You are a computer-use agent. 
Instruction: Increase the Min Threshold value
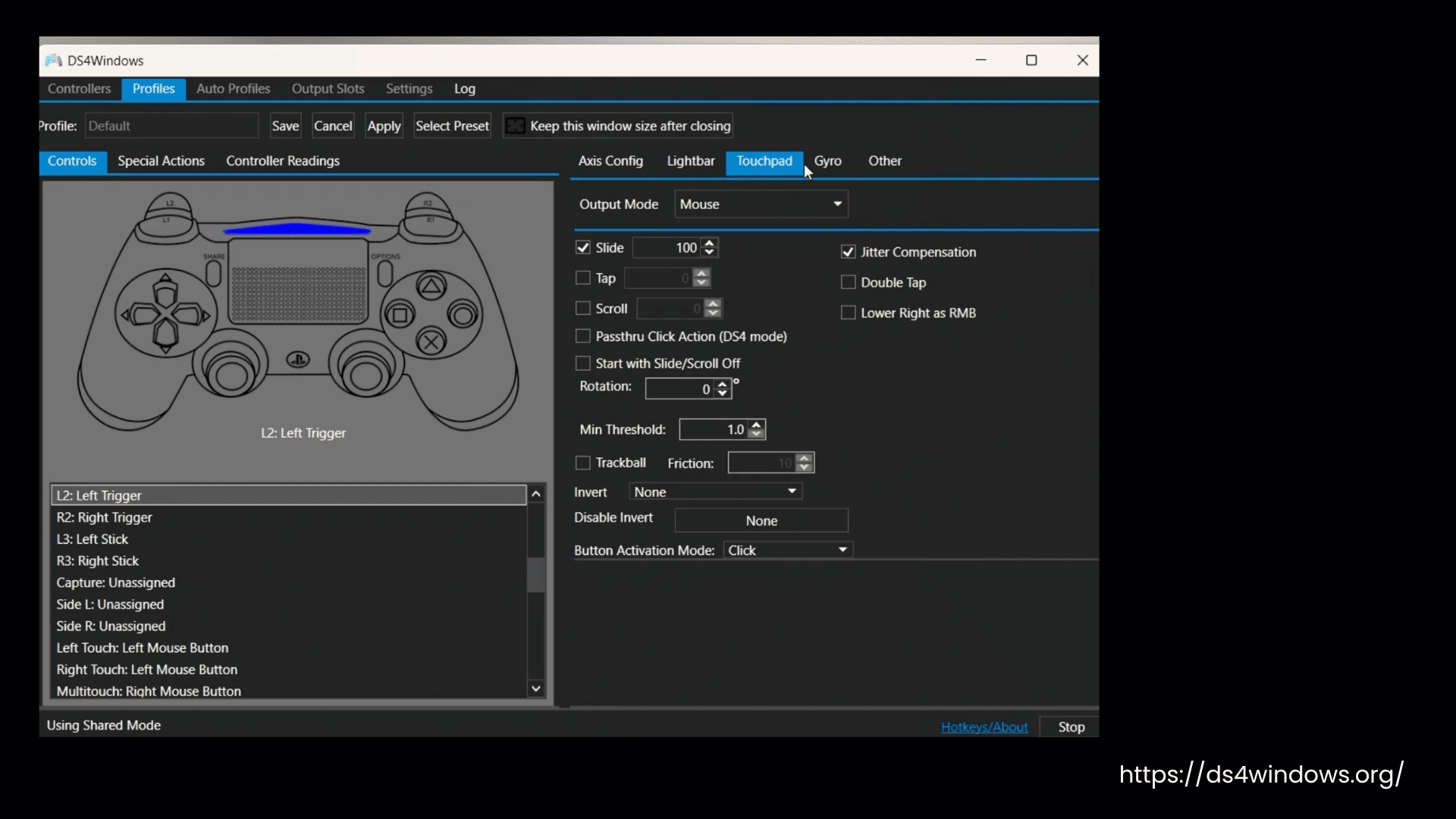tap(756, 425)
